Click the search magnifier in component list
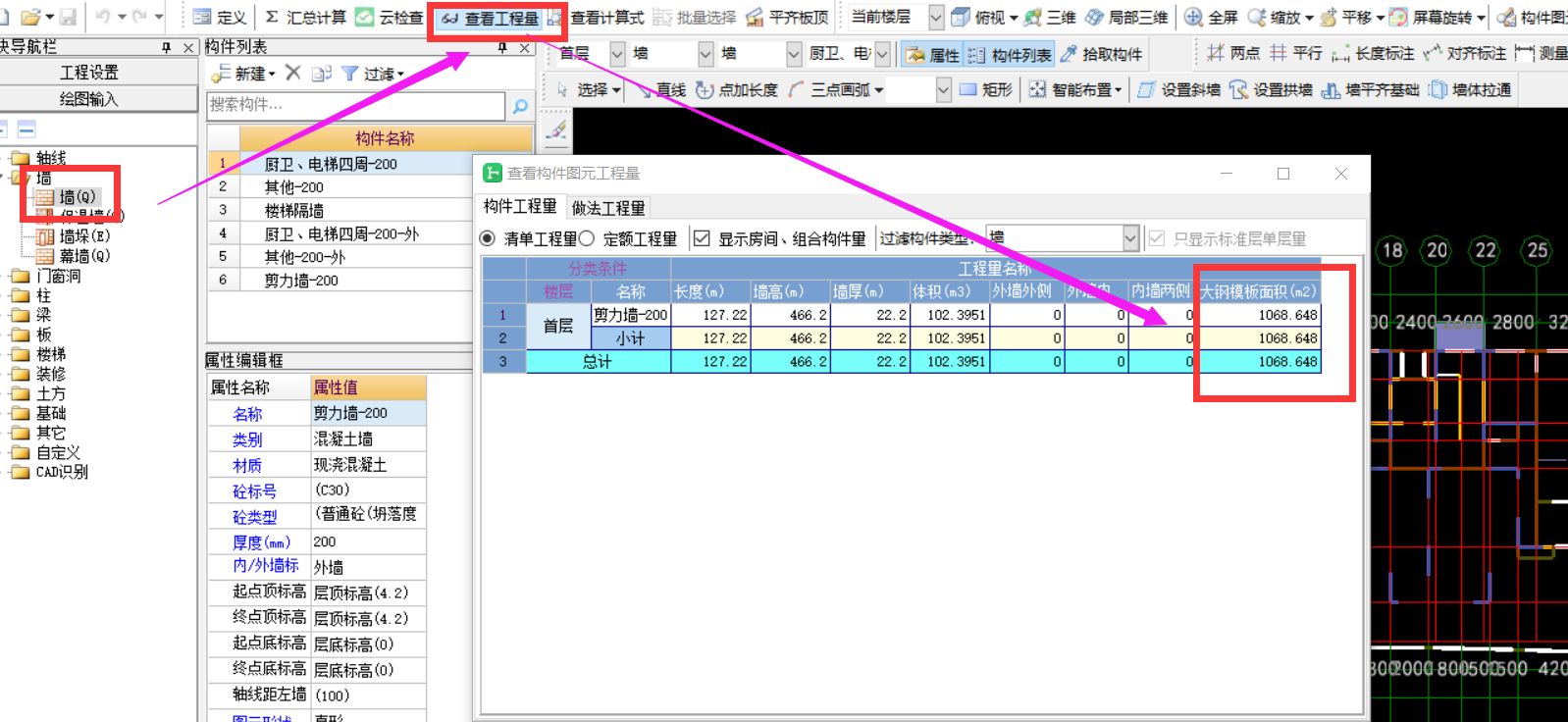 (520, 105)
